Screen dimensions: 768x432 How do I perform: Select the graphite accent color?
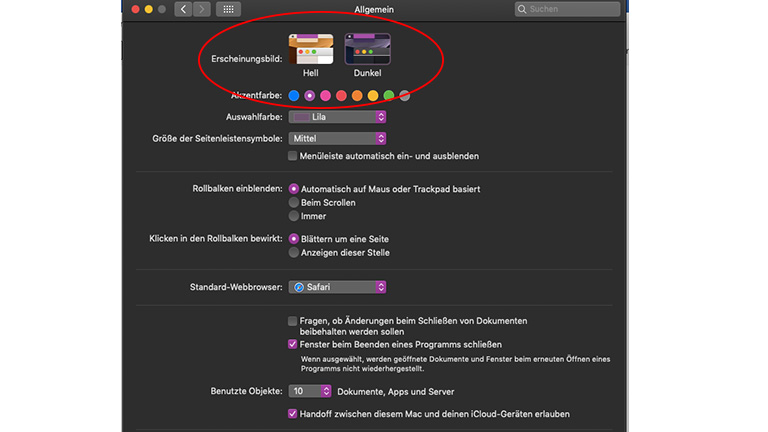[404, 96]
